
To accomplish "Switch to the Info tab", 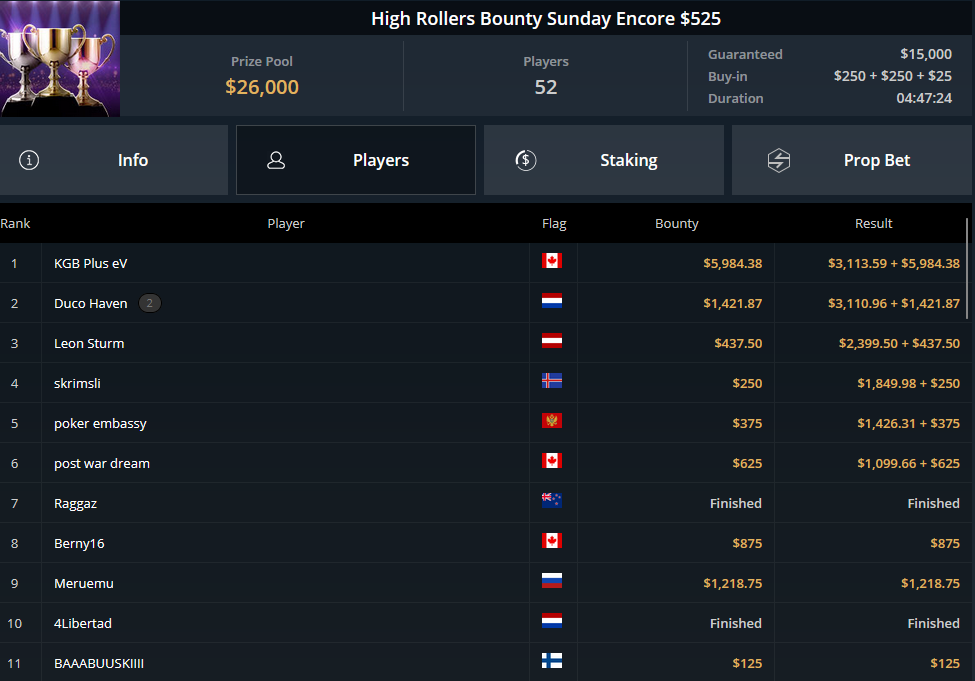I will [114, 160].
